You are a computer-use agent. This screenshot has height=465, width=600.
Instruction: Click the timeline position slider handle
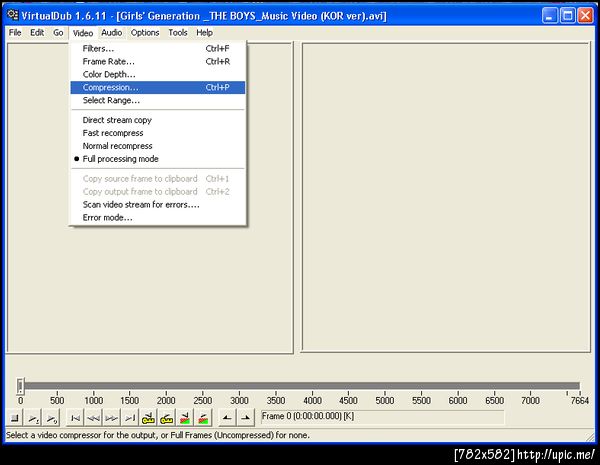[x=21, y=386]
